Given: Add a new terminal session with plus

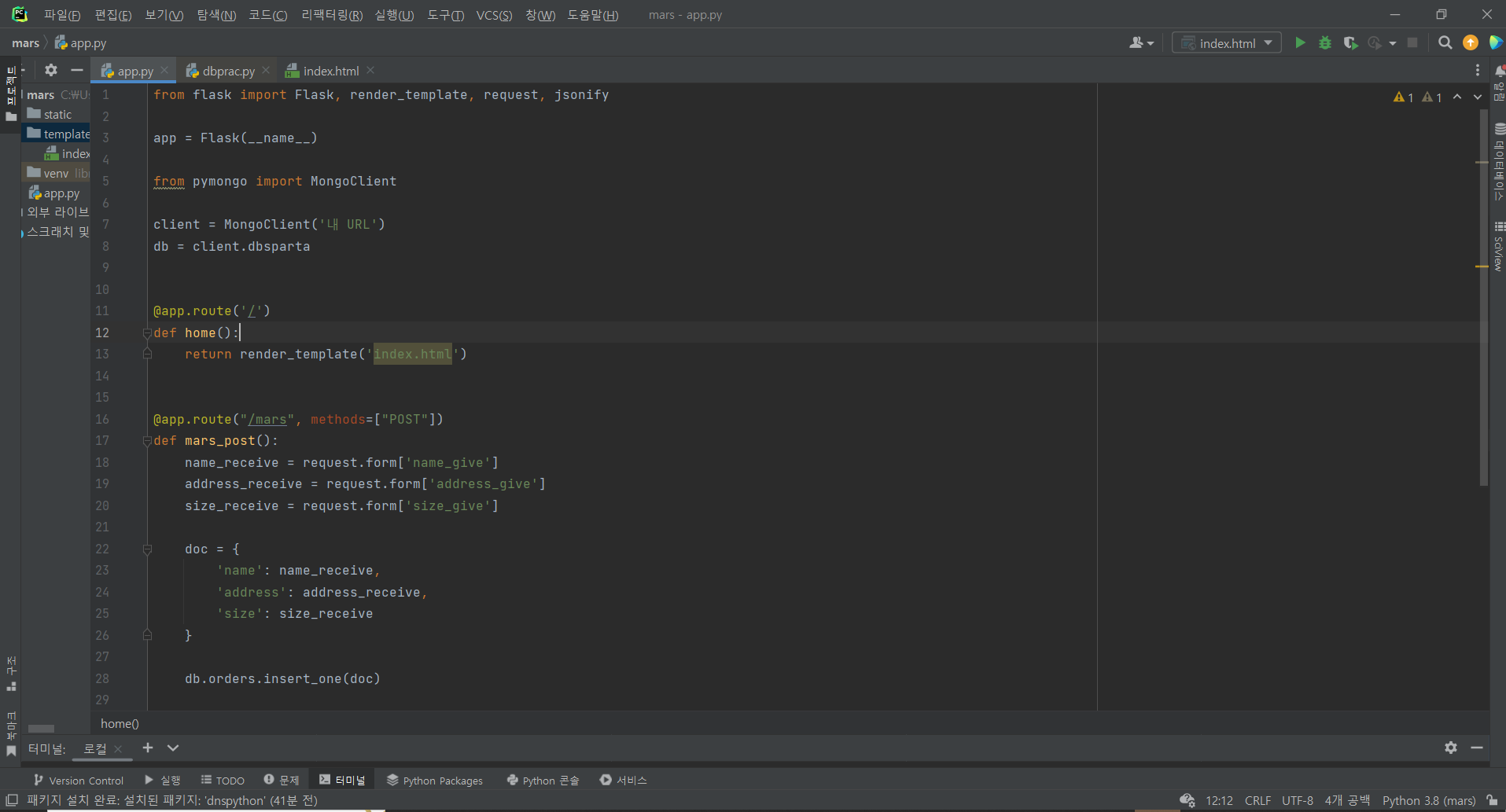Looking at the screenshot, I should coord(148,748).
